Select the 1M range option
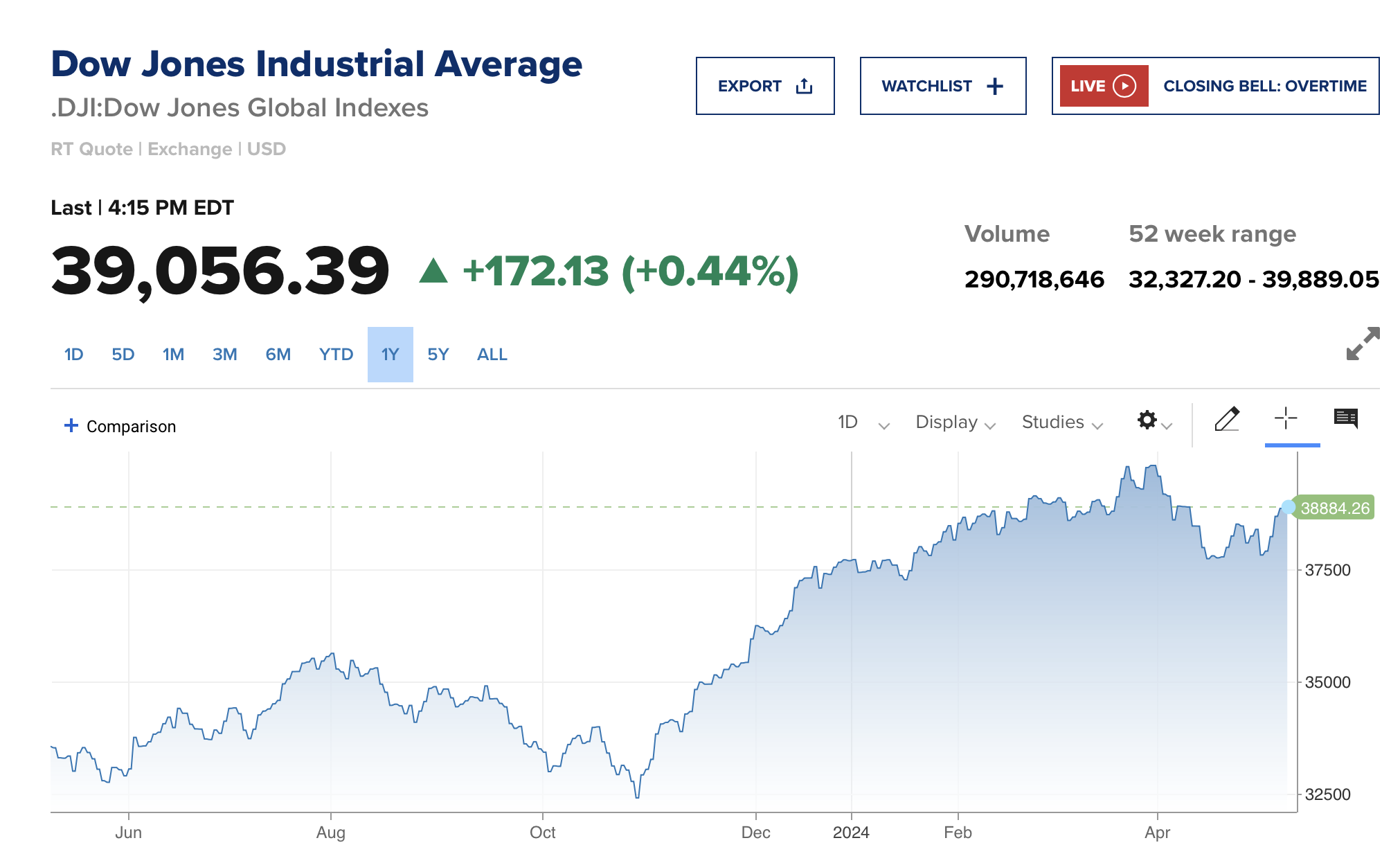The height and width of the screenshot is (863, 1400). pos(173,355)
